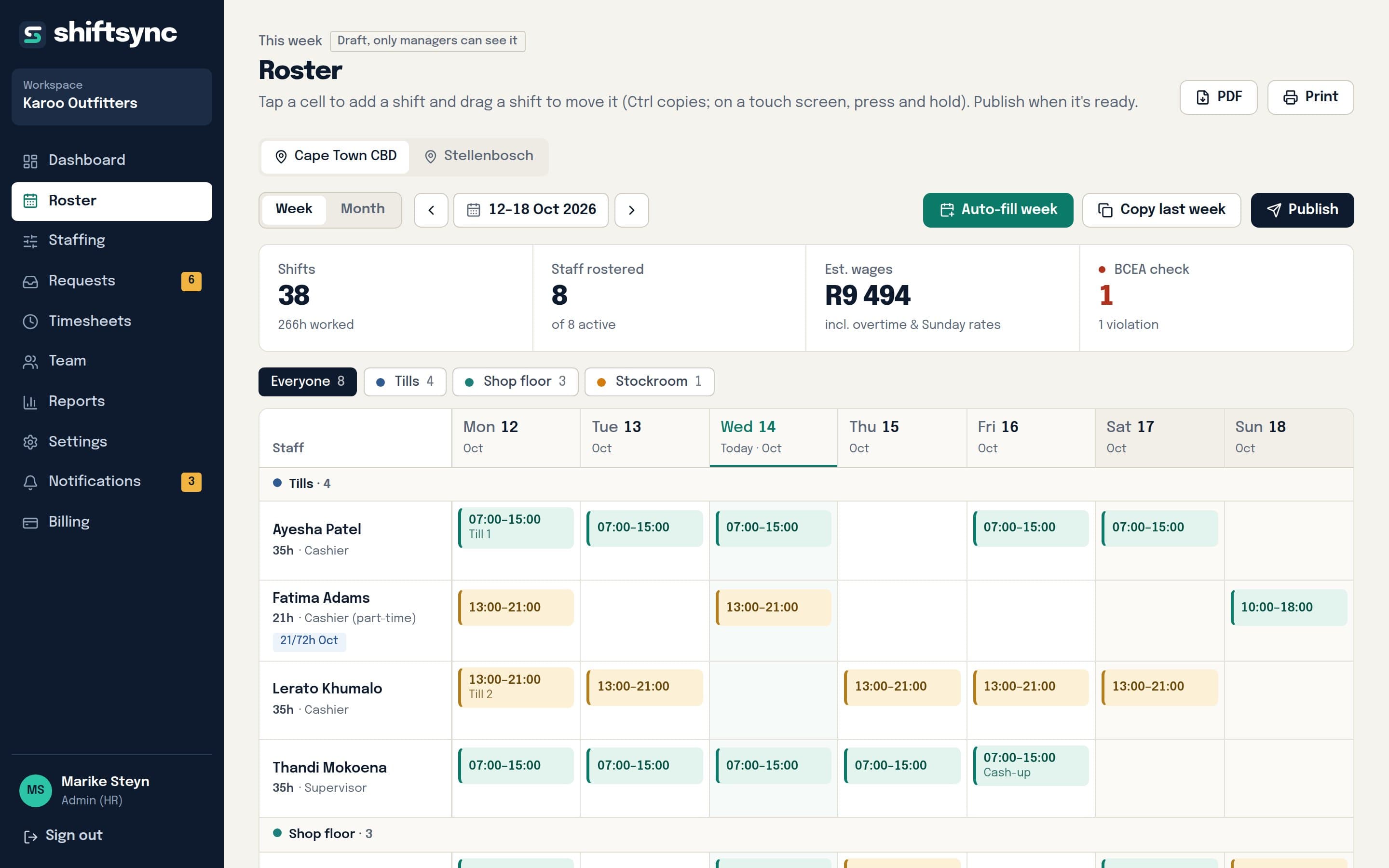This screenshot has height=868, width=1389.
Task: Open Thandi Mokoena's Tuesday 07:00–15:00 shift
Action: click(644, 765)
